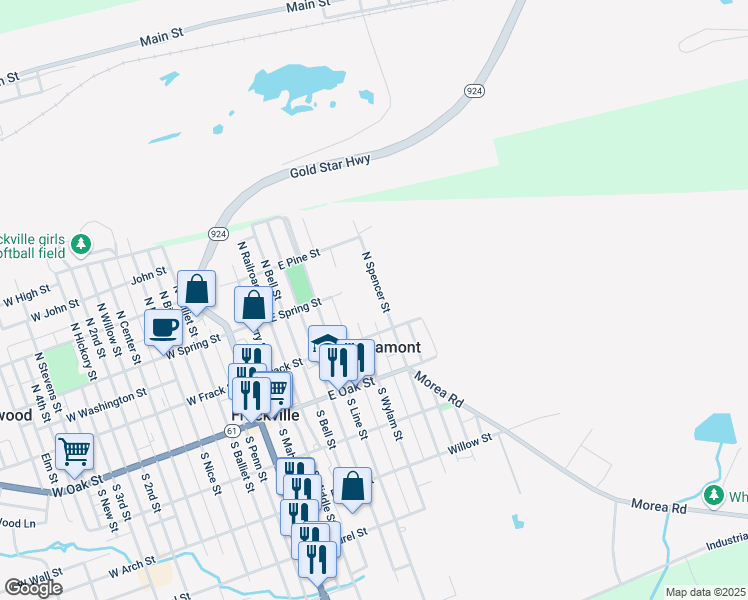Click the S 2nd St label
The height and width of the screenshot is (600, 748).
151,493
